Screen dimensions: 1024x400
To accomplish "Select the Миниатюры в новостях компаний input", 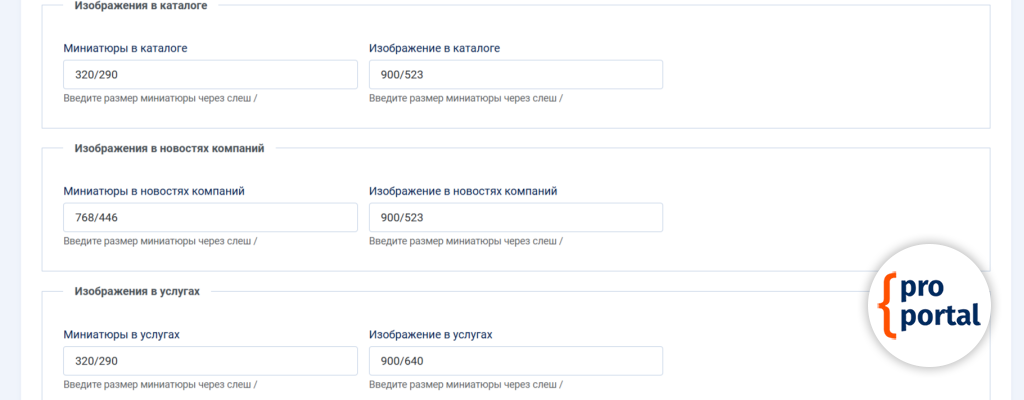I will point(210,217).
